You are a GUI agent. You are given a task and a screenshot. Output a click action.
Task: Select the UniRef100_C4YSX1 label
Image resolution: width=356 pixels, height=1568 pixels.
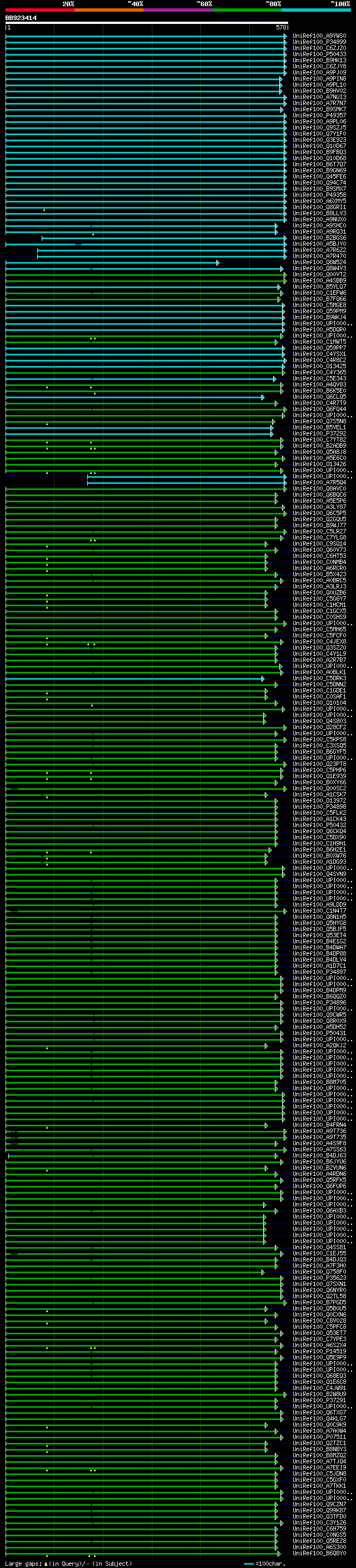pos(319,354)
